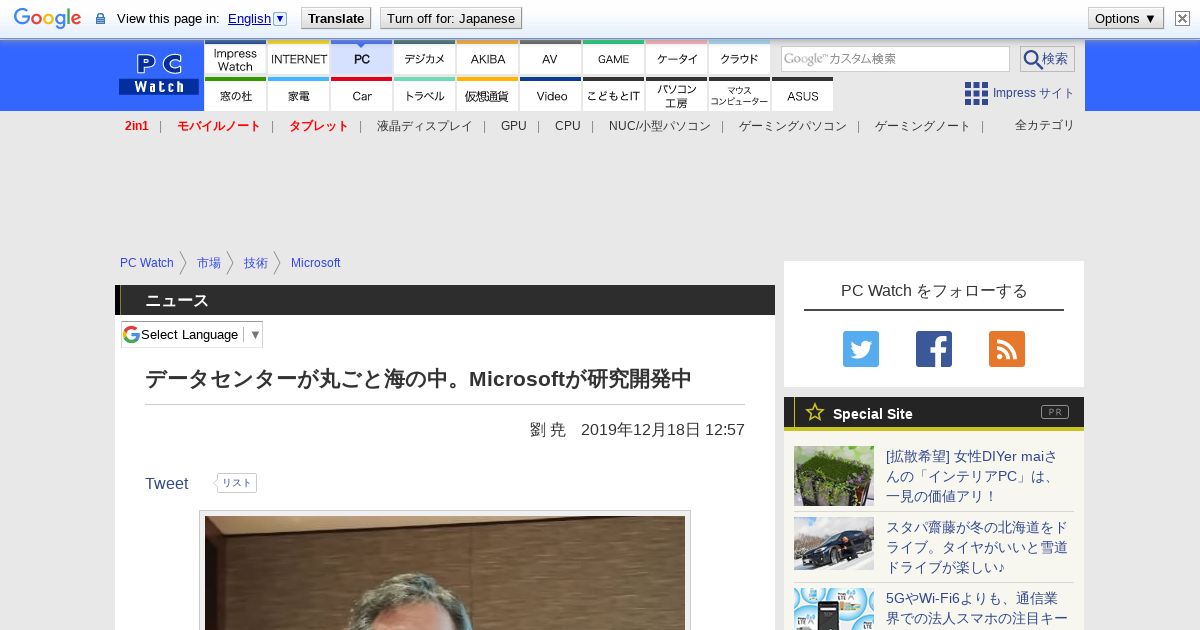
Task: Click the PC Watch logo
Action: pyautogui.click(x=159, y=74)
